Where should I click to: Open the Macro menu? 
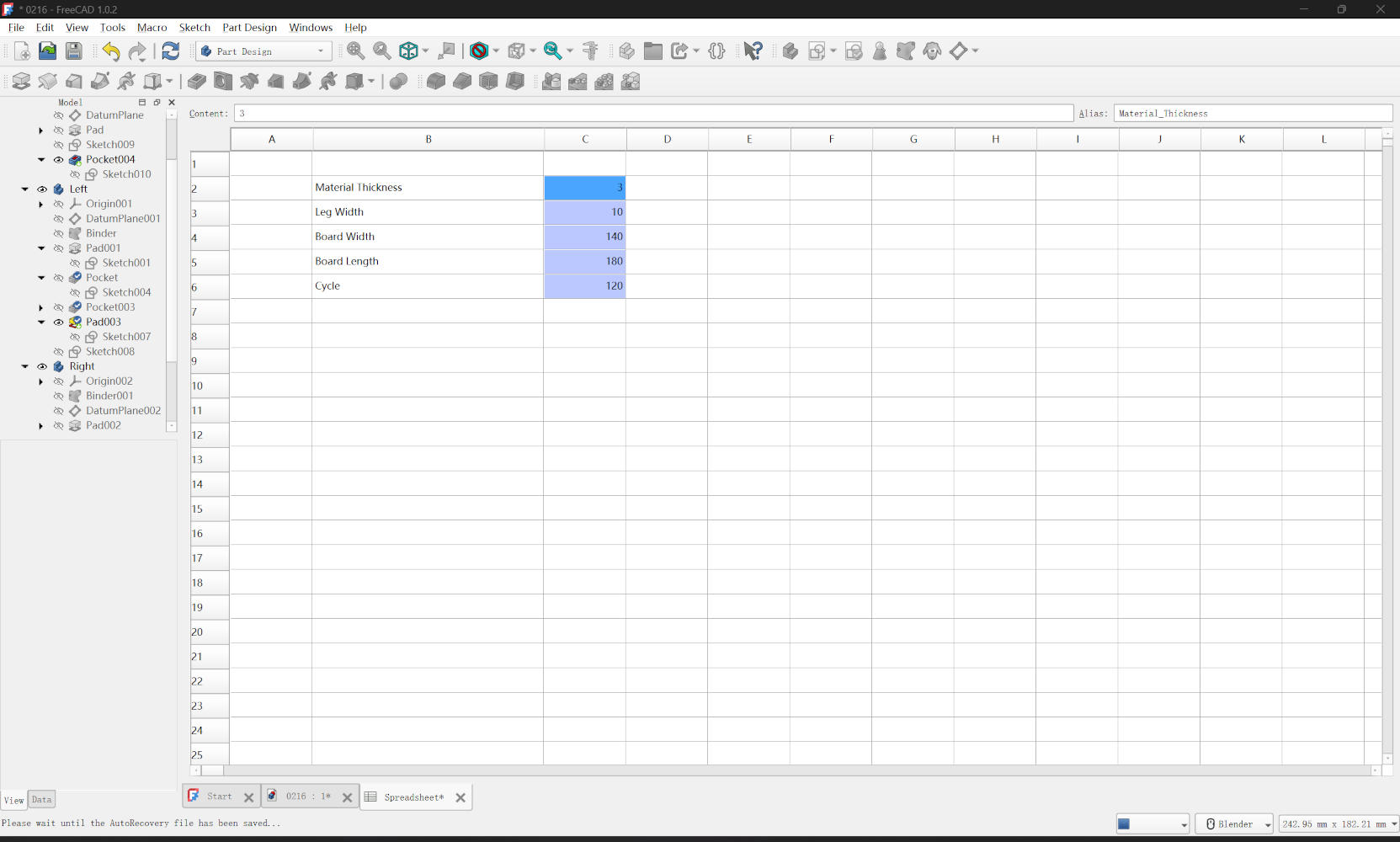152,28
